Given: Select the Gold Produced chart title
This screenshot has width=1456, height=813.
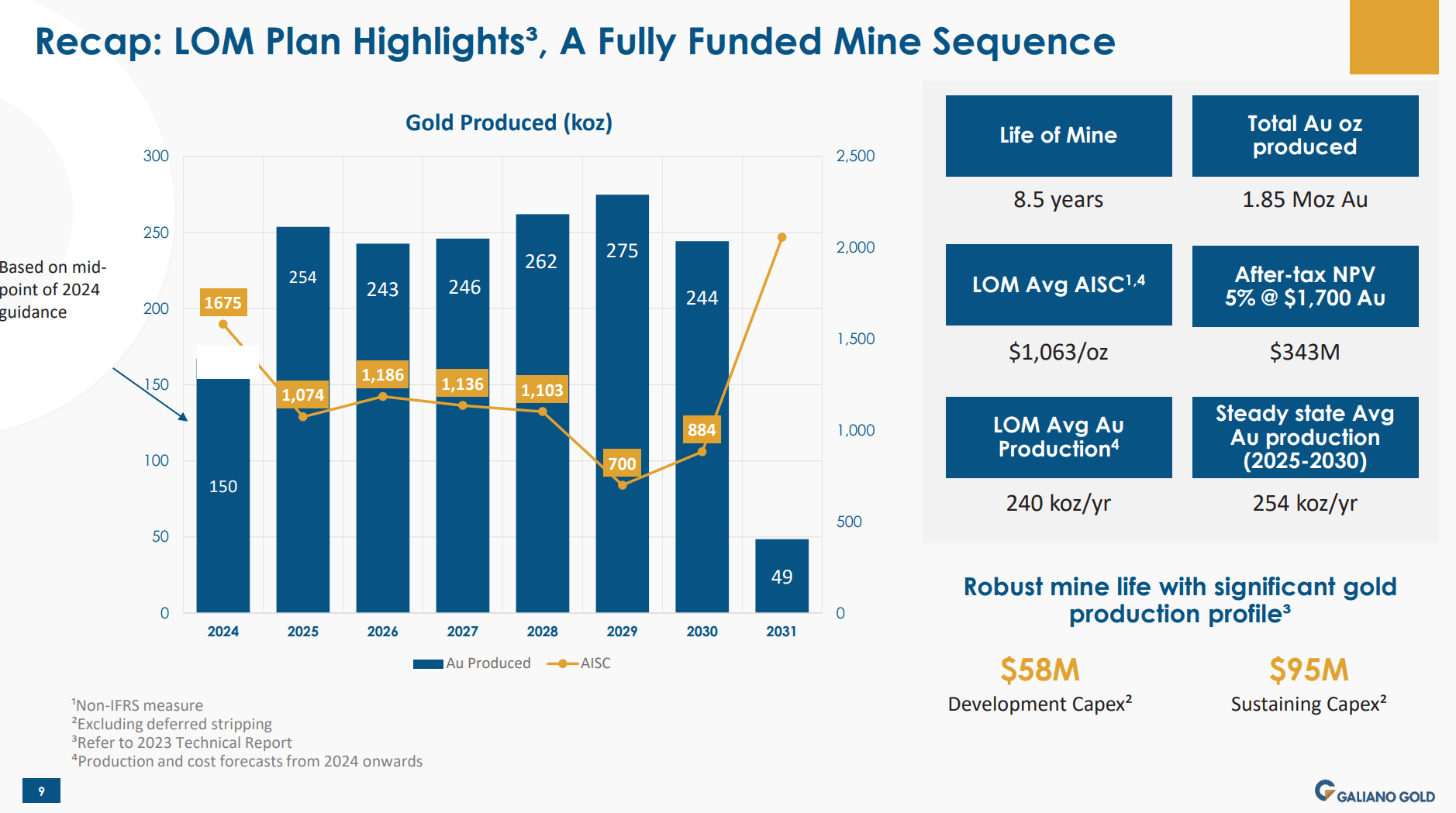Looking at the screenshot, I should [x=508, y=122].
